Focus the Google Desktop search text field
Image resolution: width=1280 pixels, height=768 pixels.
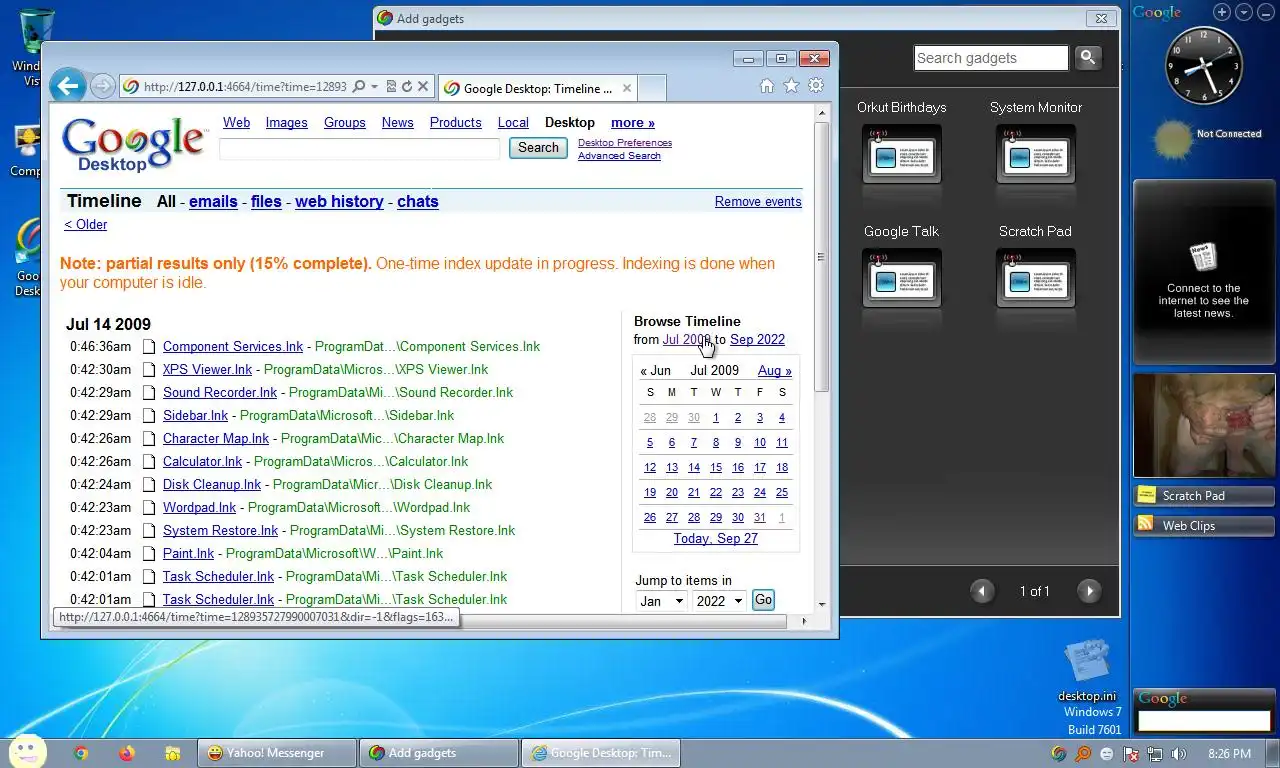tap(359, 149)
